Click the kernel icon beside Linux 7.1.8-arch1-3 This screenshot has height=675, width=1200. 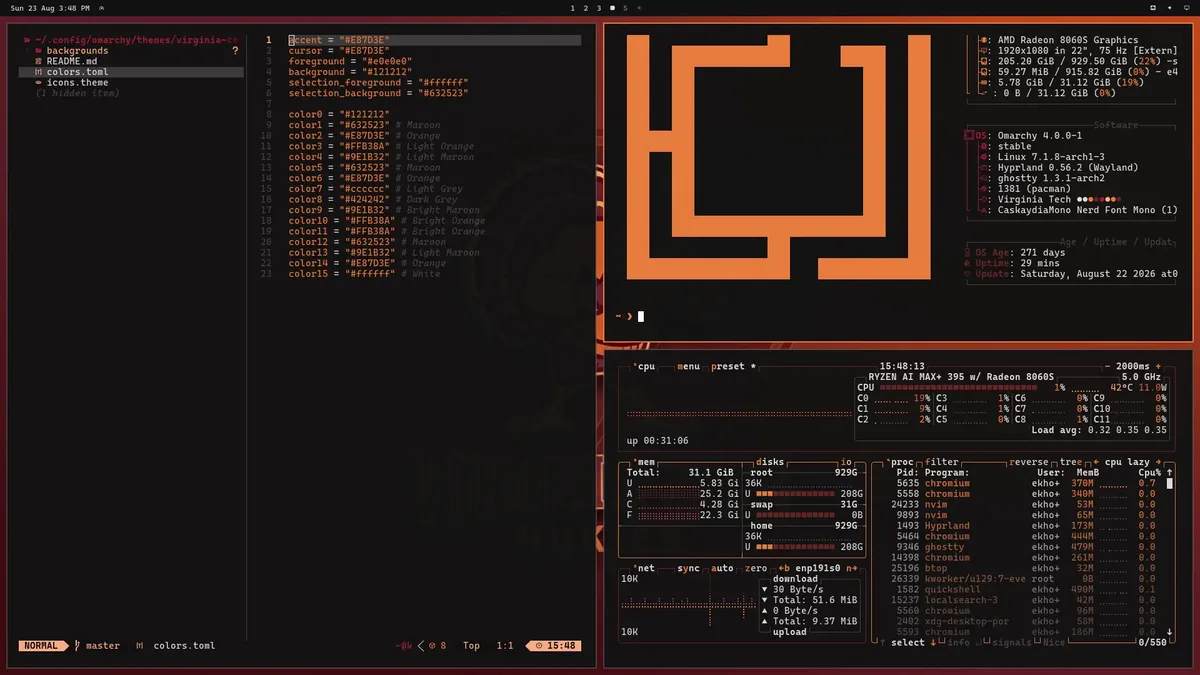pyautogui.click(x=986, y=157)
